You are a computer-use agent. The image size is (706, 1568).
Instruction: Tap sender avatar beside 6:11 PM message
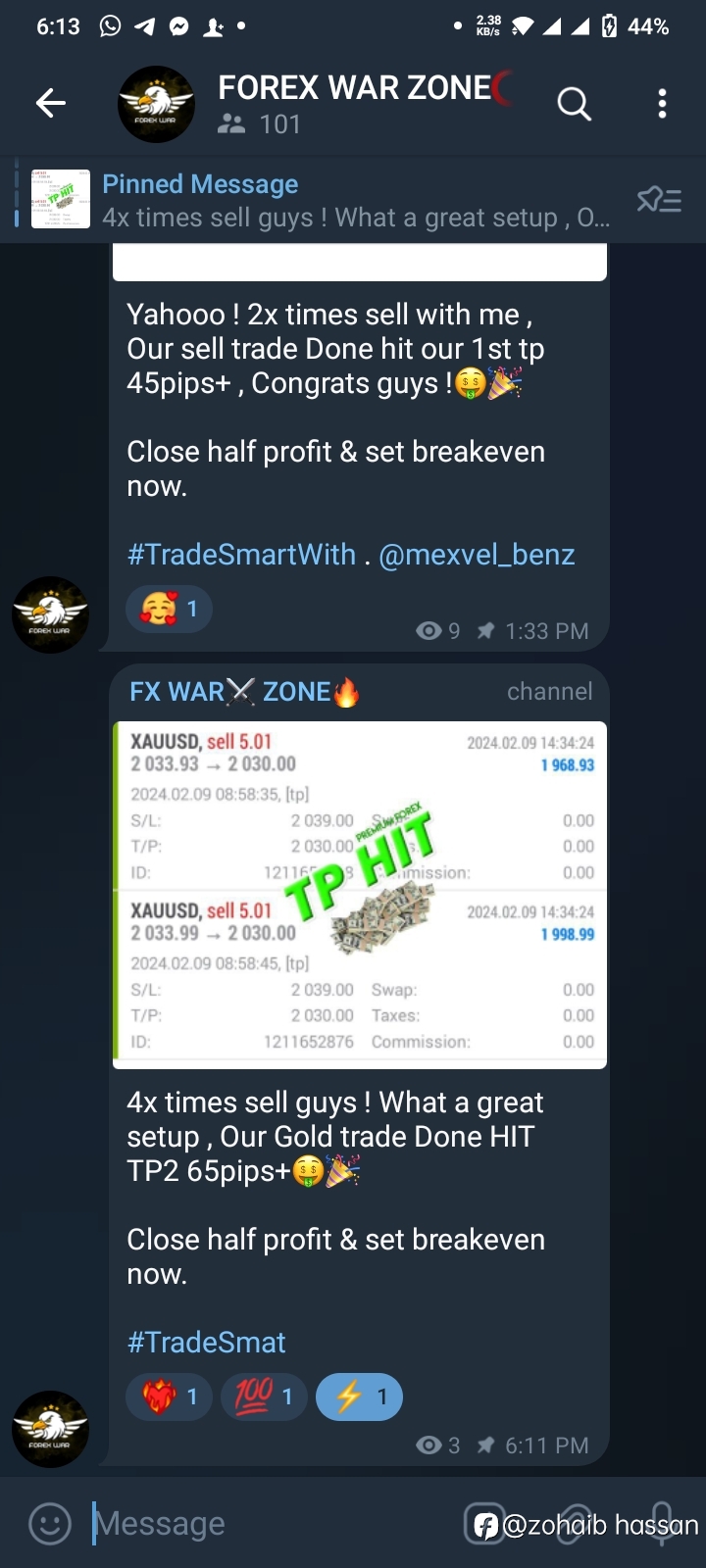click(50, 1429)
